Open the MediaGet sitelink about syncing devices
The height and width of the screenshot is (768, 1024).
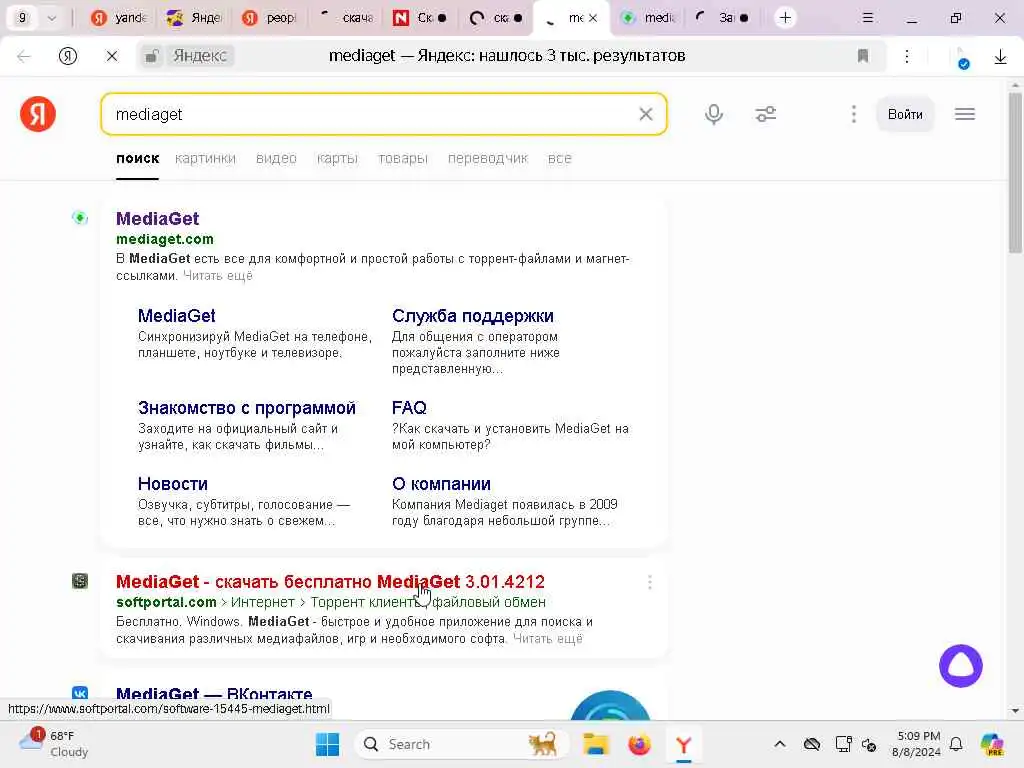(x=176, y=316)
